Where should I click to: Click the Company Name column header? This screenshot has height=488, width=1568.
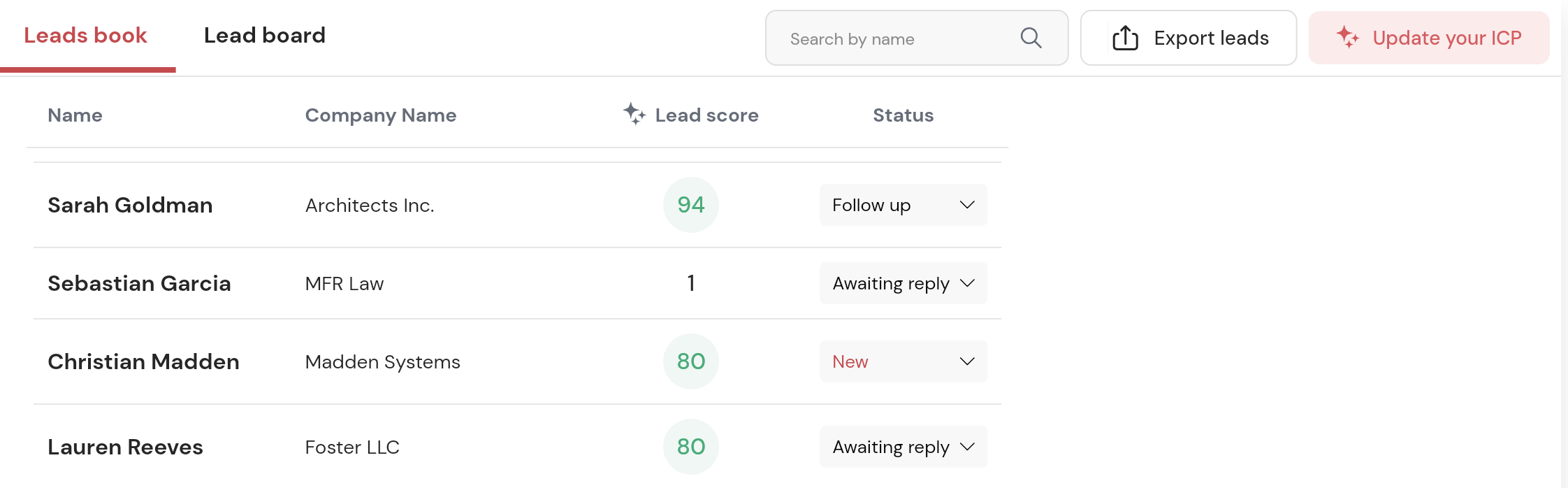pos(380,115)
